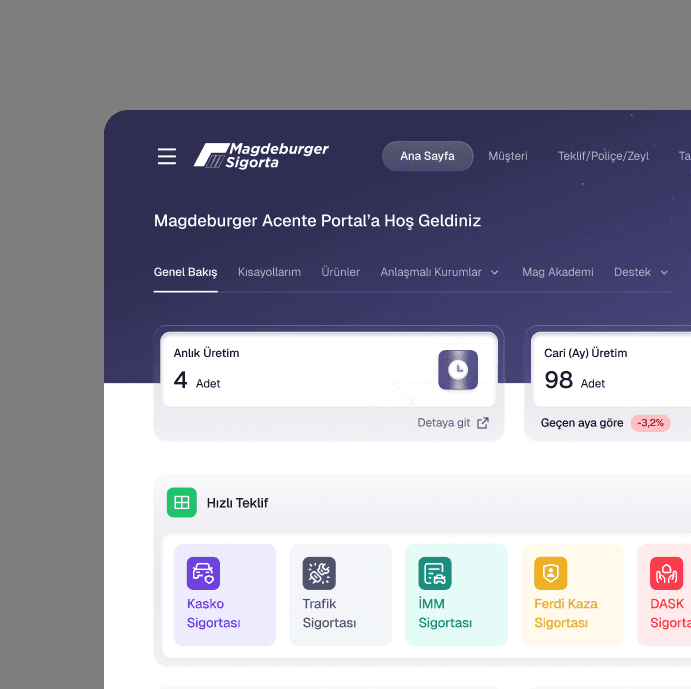Click the green Hızlı Teklif grid icon
The image size is (691, 689).
(x=182, y=502)
